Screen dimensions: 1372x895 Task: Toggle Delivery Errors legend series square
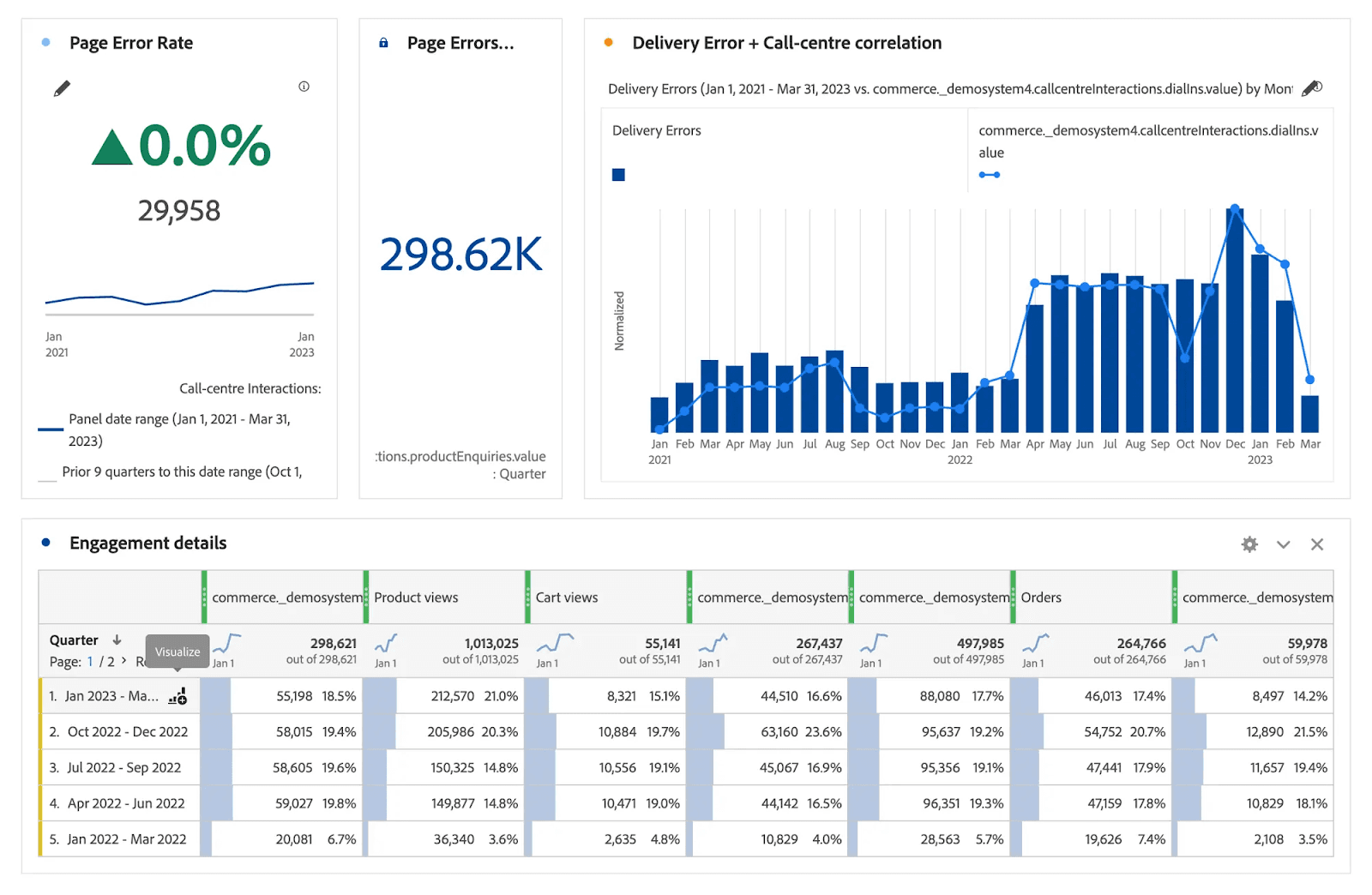pyautogui.click(x=618, y=175)
